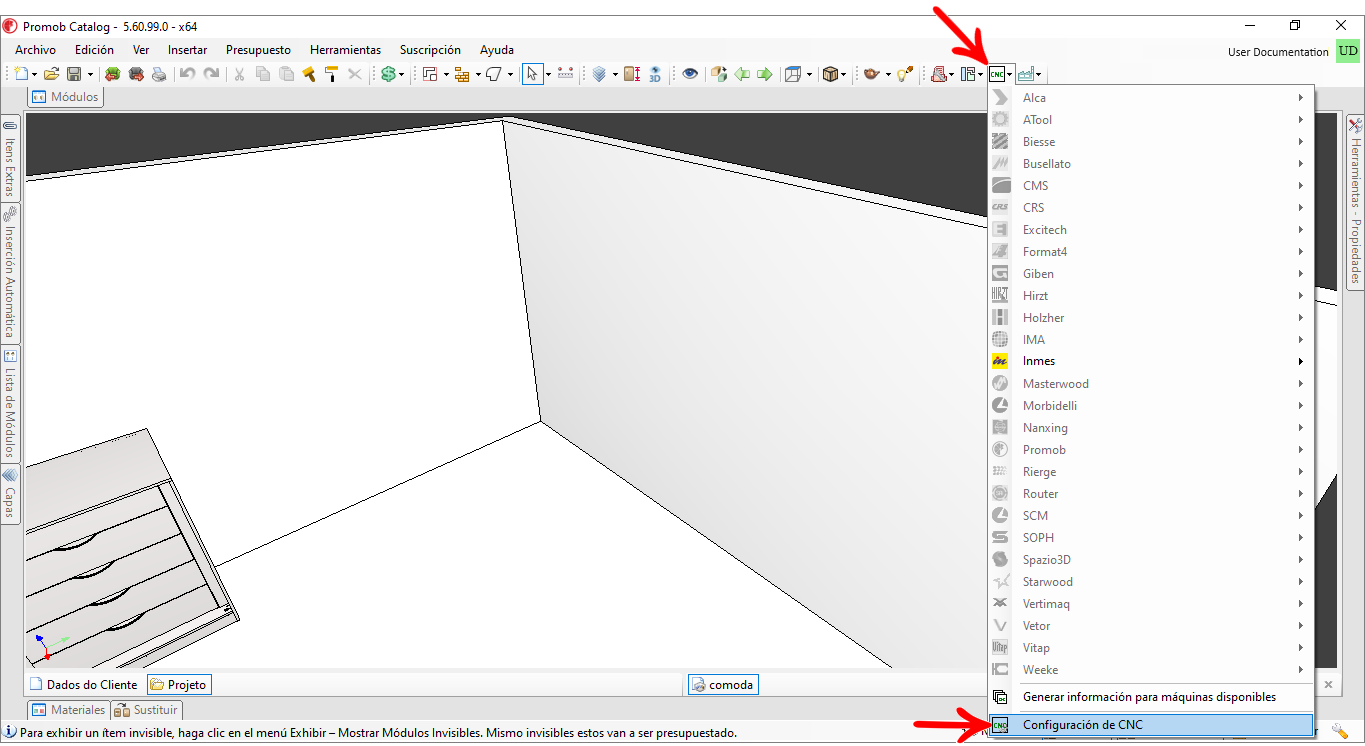This screenshot has width=1365, height=746.
Task: Copy selection with copy icon
Action: tap(263, 74)
